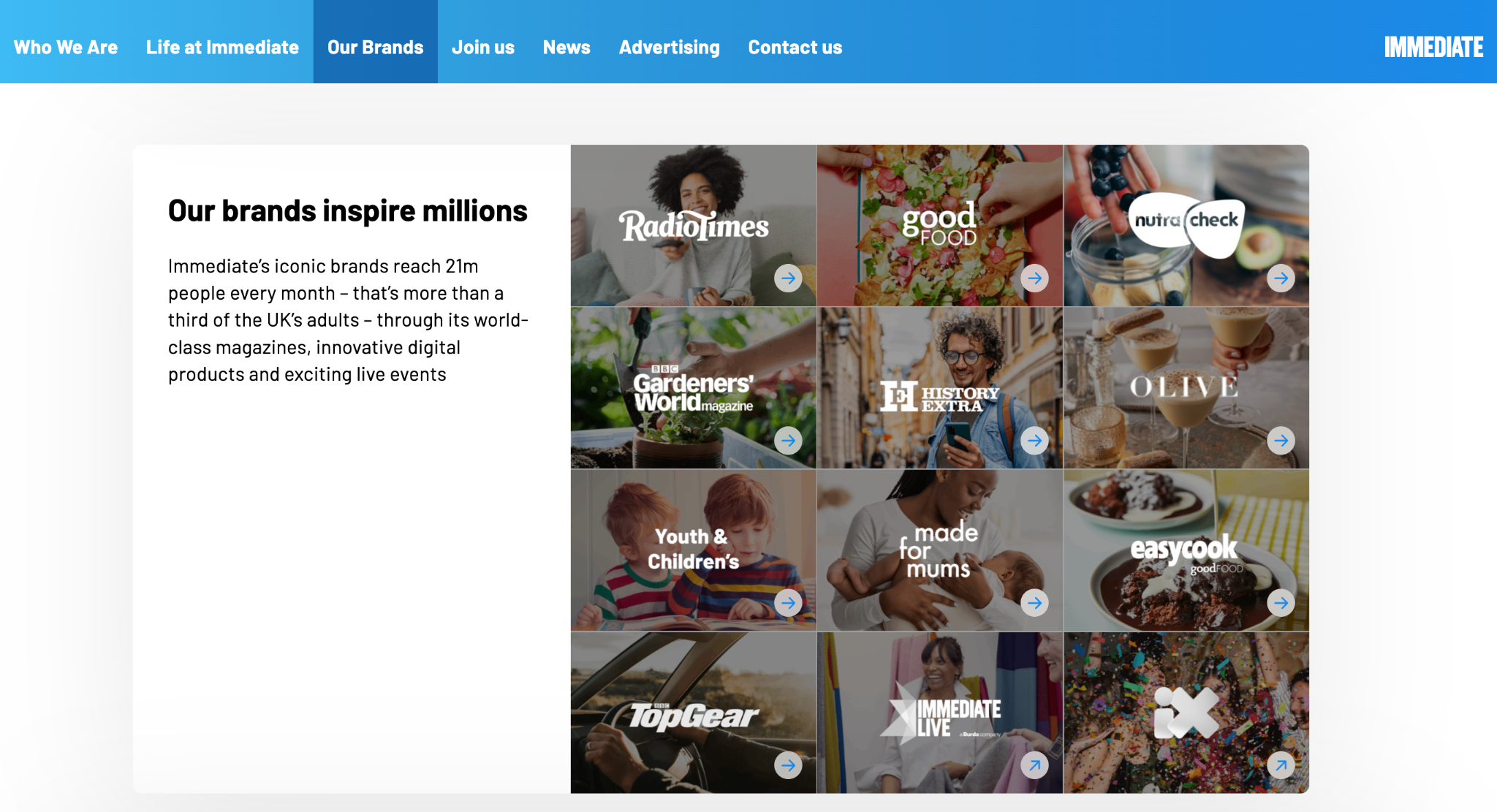Open the Join us link
Image resolution: width=1497 pixels, height=812 pixels.
483,48
